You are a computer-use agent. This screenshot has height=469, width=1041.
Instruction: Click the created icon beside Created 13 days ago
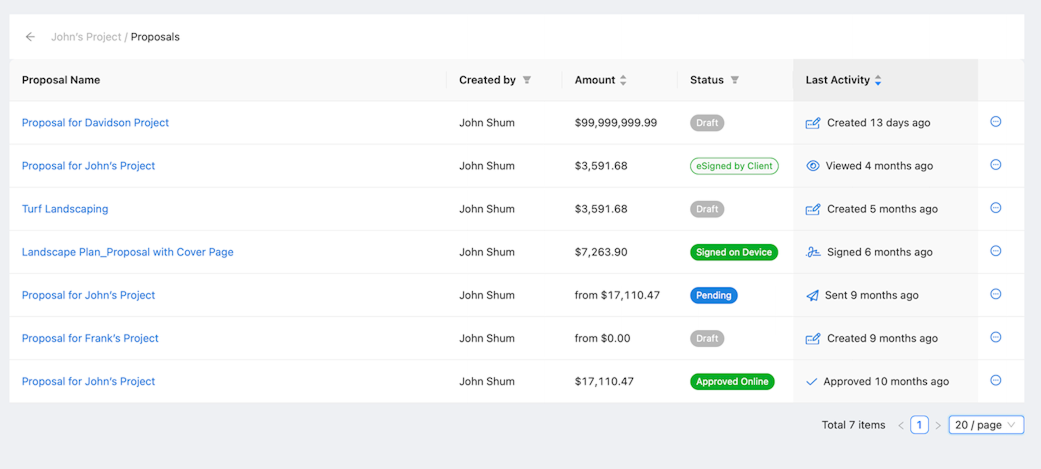[813, 123]
